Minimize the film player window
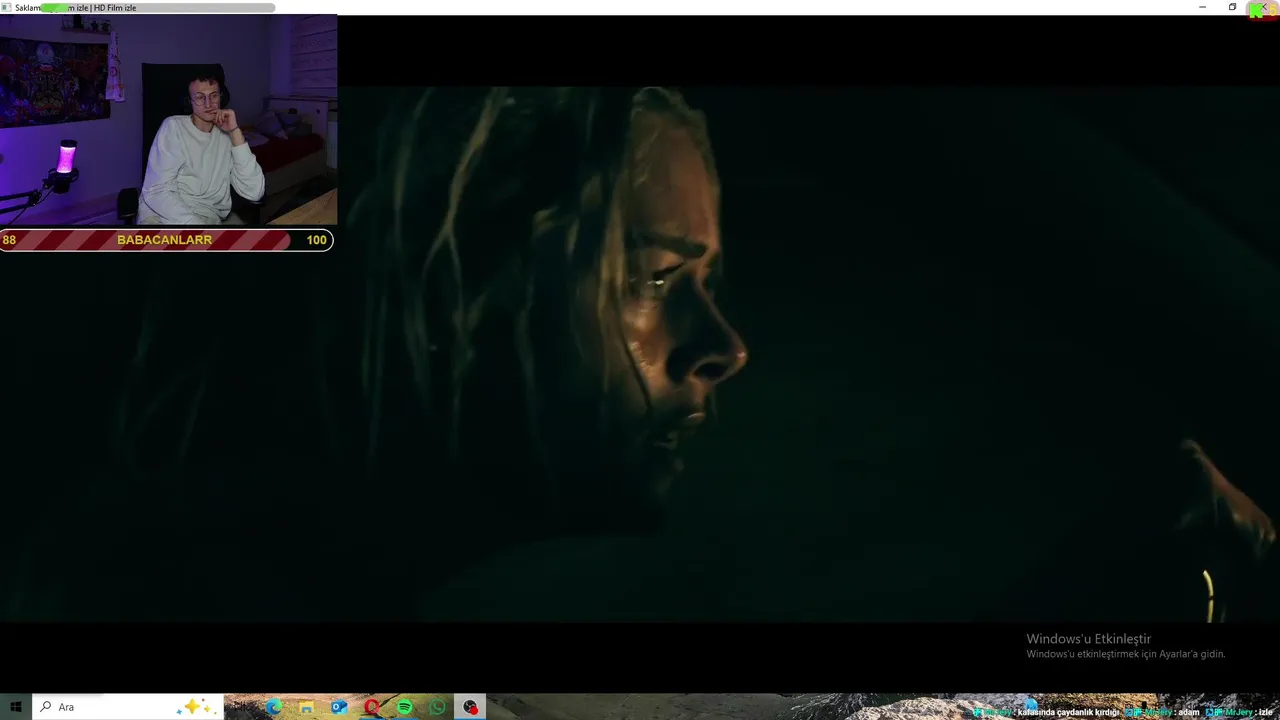Image resolution: width=1280 pixels, height=720 pixels. [1202, 7]
